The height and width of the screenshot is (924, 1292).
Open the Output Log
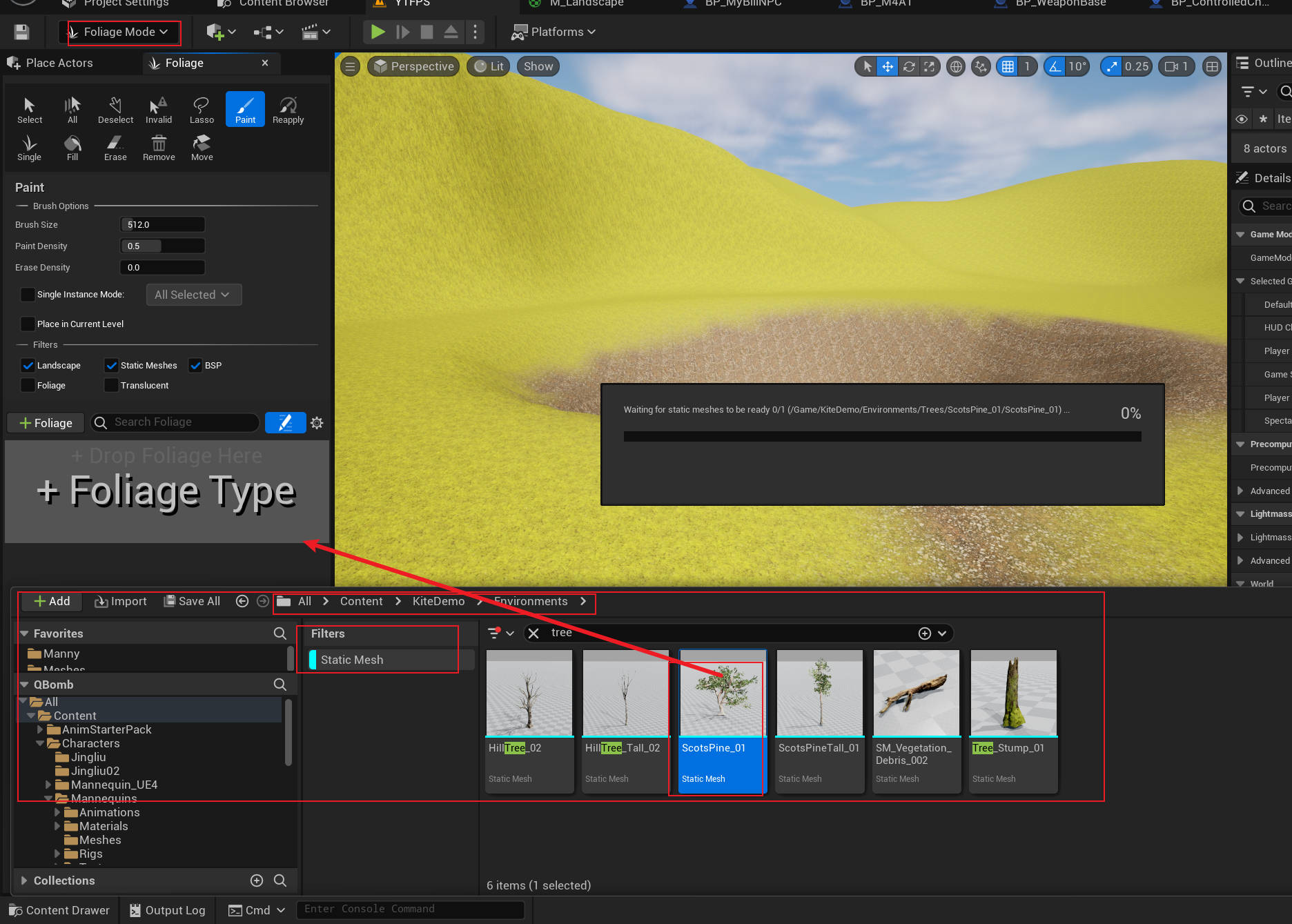pos(168,910)
